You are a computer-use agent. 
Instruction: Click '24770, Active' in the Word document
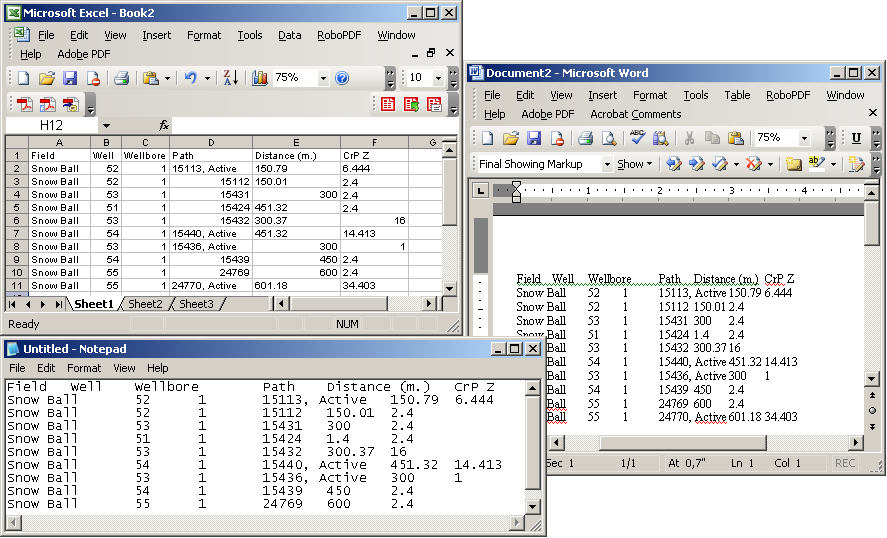tap(692, 418)
